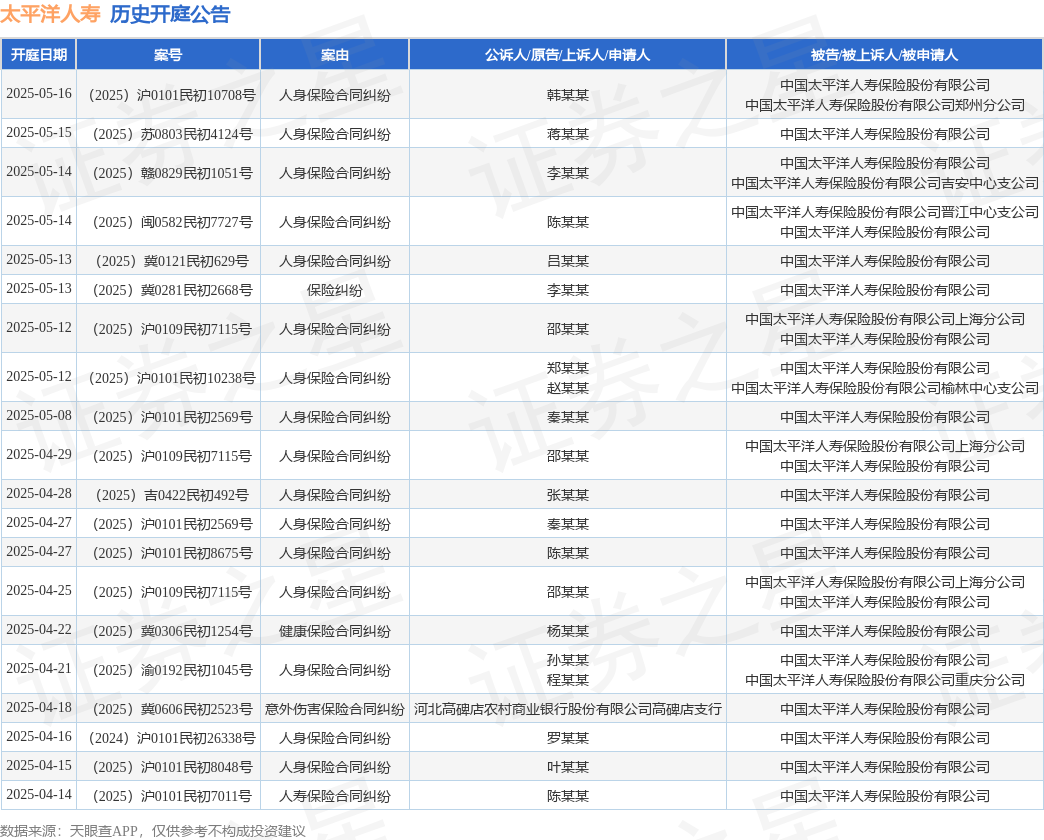Click defendant entry containing 郑州分公司
1044x840 pixels.
coord(885,105)
